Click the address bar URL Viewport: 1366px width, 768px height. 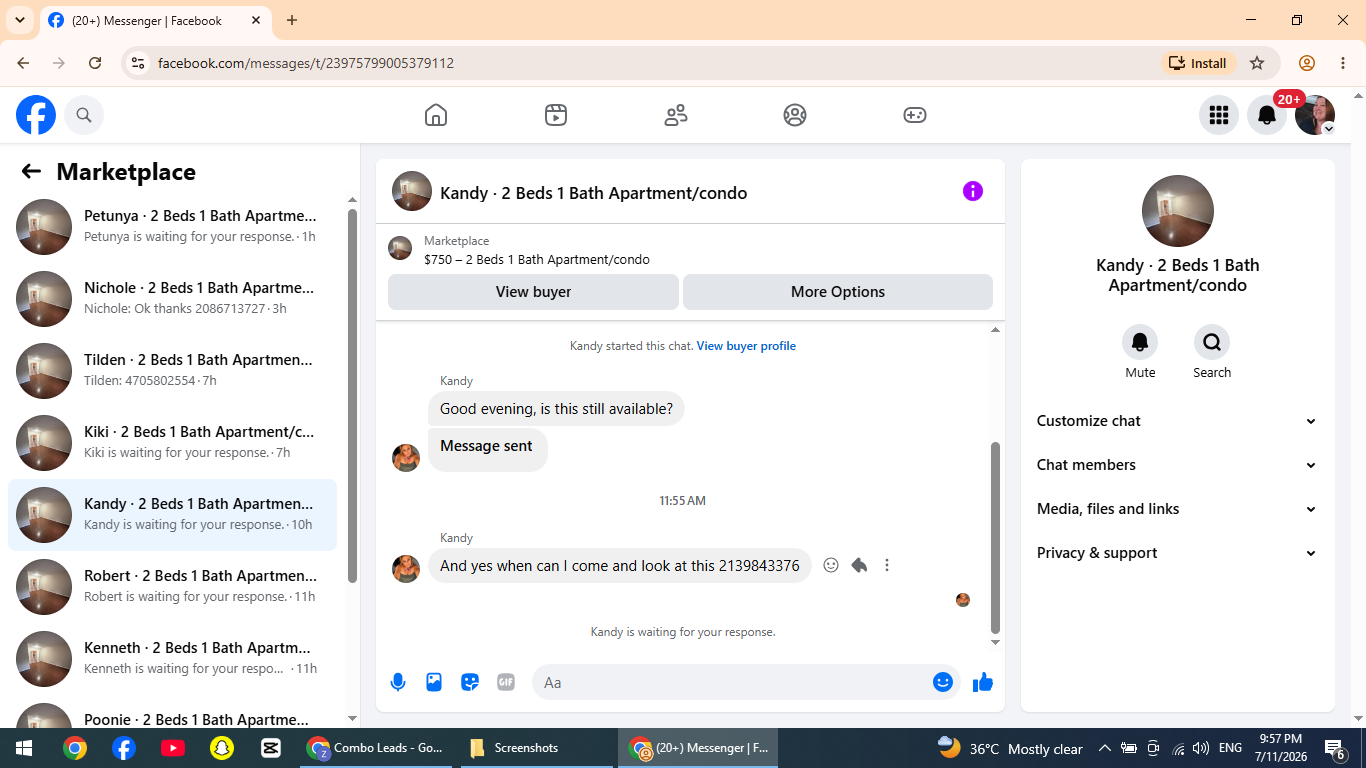click(306, 63)
